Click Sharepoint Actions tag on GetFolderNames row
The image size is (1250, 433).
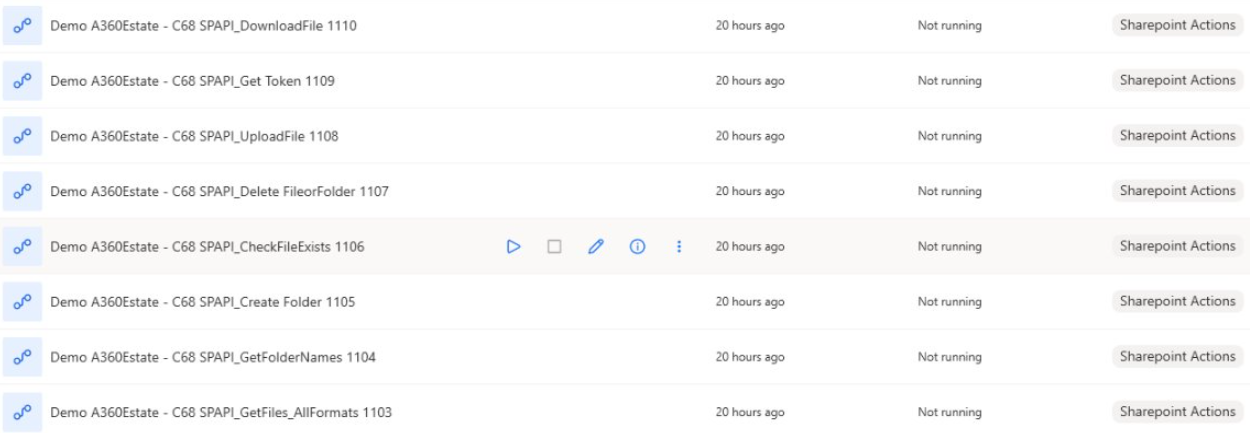point(1177,356)
